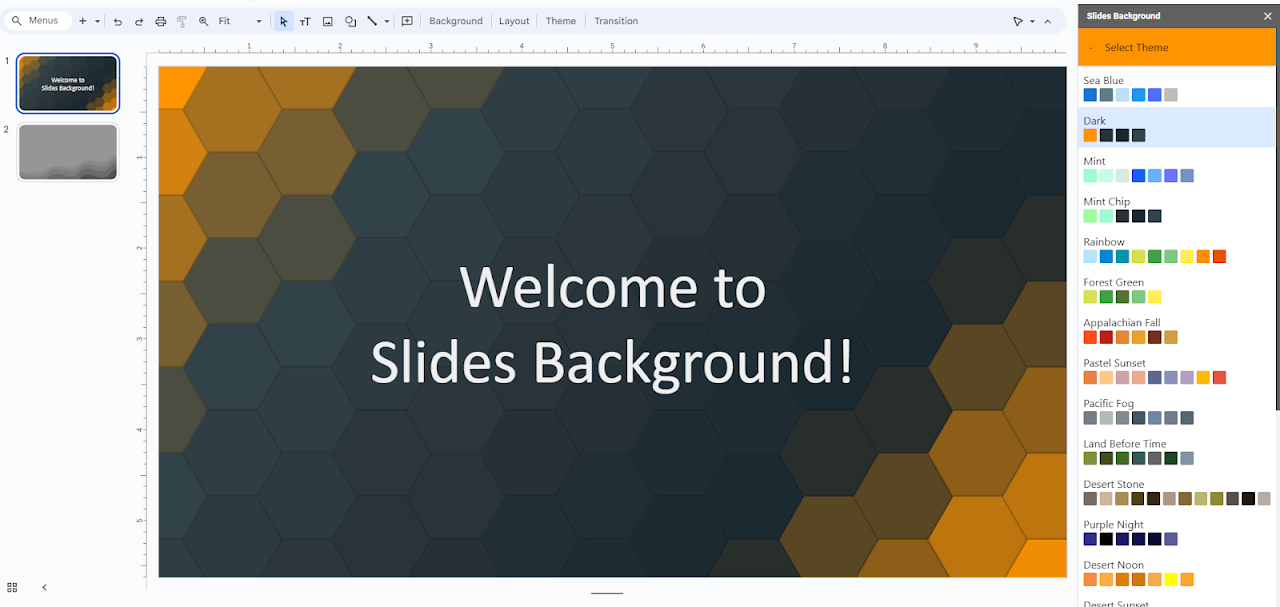Screen dimensions: 1280x607
Task: Collapse the Select Theme section
Action: coord(1177,48)
